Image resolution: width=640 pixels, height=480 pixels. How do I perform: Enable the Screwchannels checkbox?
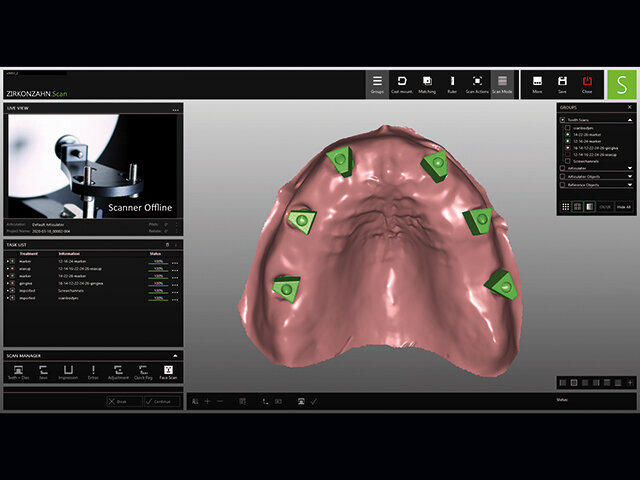[x=567, y=161]
